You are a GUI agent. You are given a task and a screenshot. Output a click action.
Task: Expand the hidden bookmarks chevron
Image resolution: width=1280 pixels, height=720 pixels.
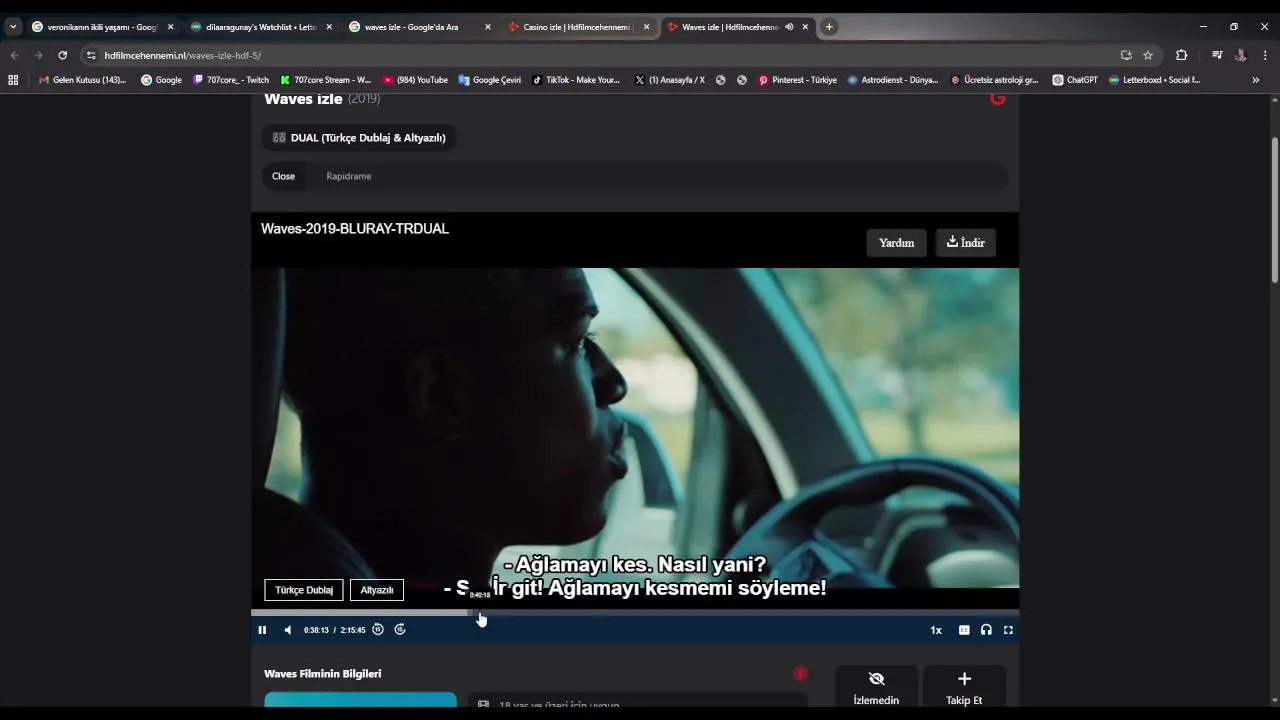tap(1256, 80)
